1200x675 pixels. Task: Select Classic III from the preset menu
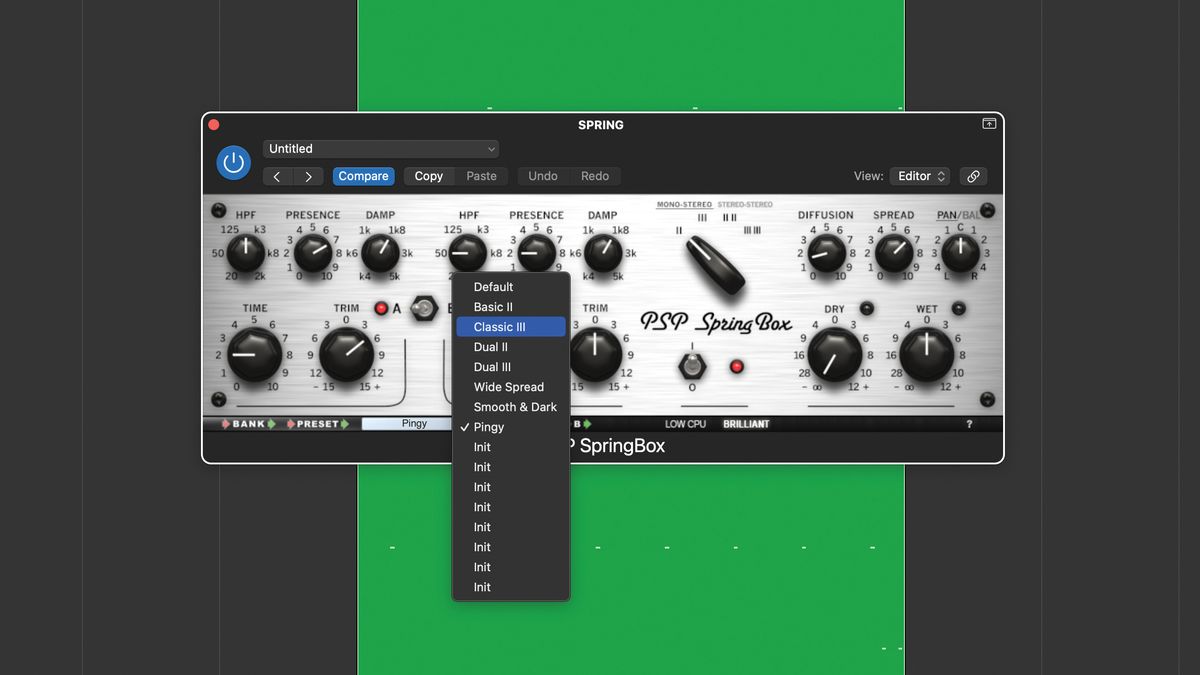[511, 326]
